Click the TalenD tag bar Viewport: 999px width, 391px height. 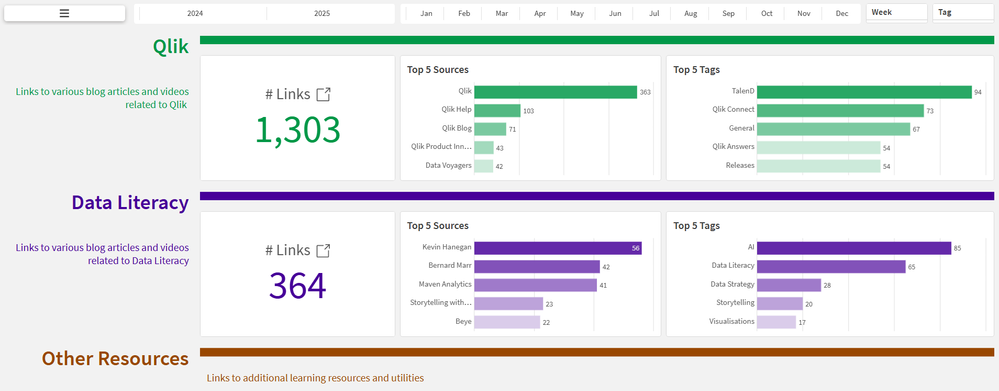864,92
